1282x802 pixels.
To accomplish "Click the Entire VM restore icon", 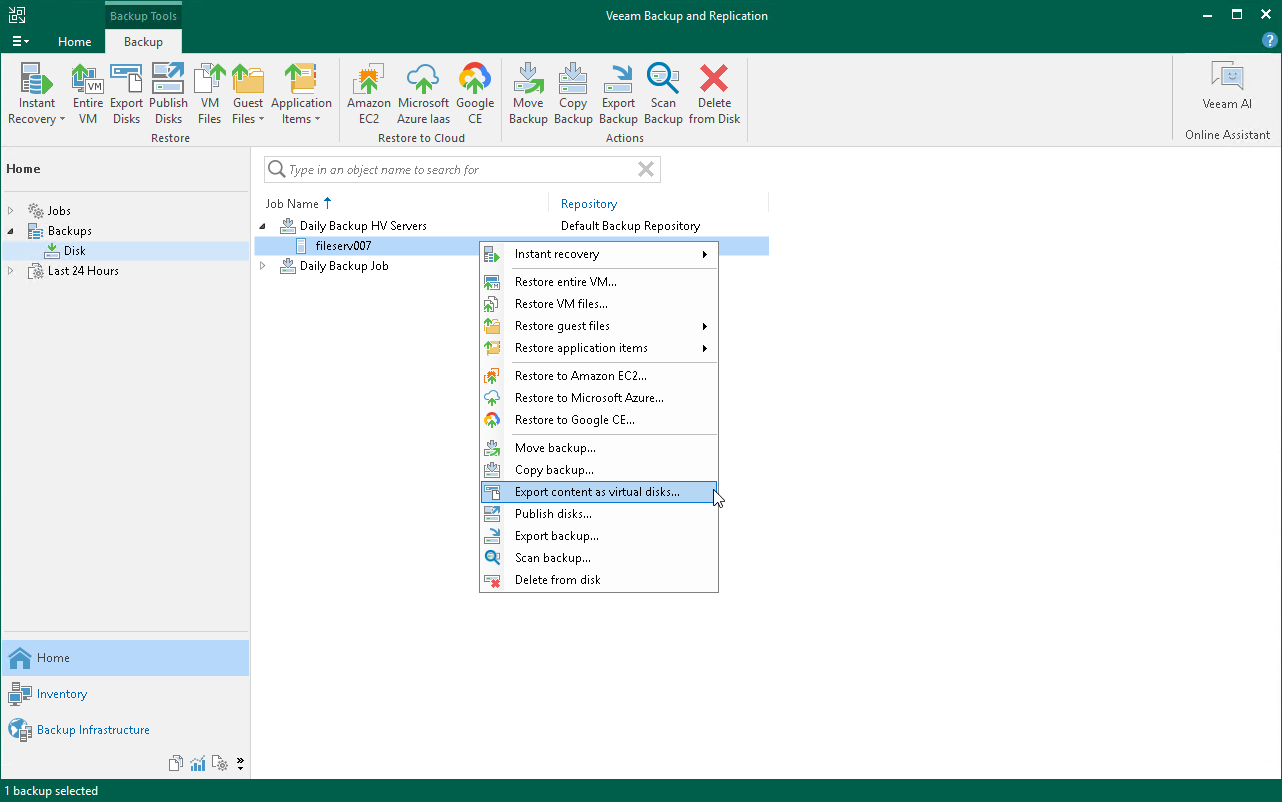I will pyautogui.click(x=88, y=94).
